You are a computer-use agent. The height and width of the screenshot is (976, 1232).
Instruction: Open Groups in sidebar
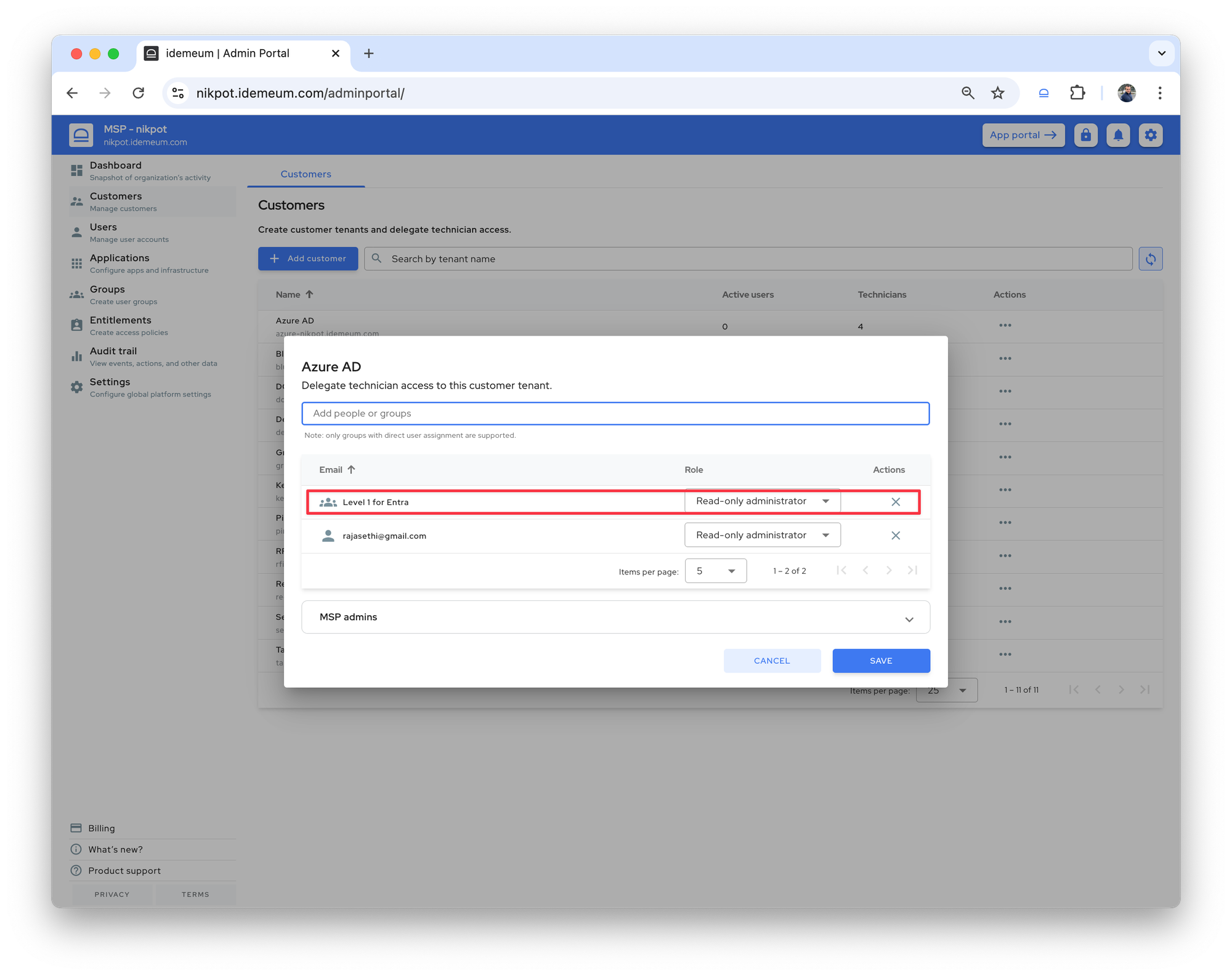(x=152, y=294)
